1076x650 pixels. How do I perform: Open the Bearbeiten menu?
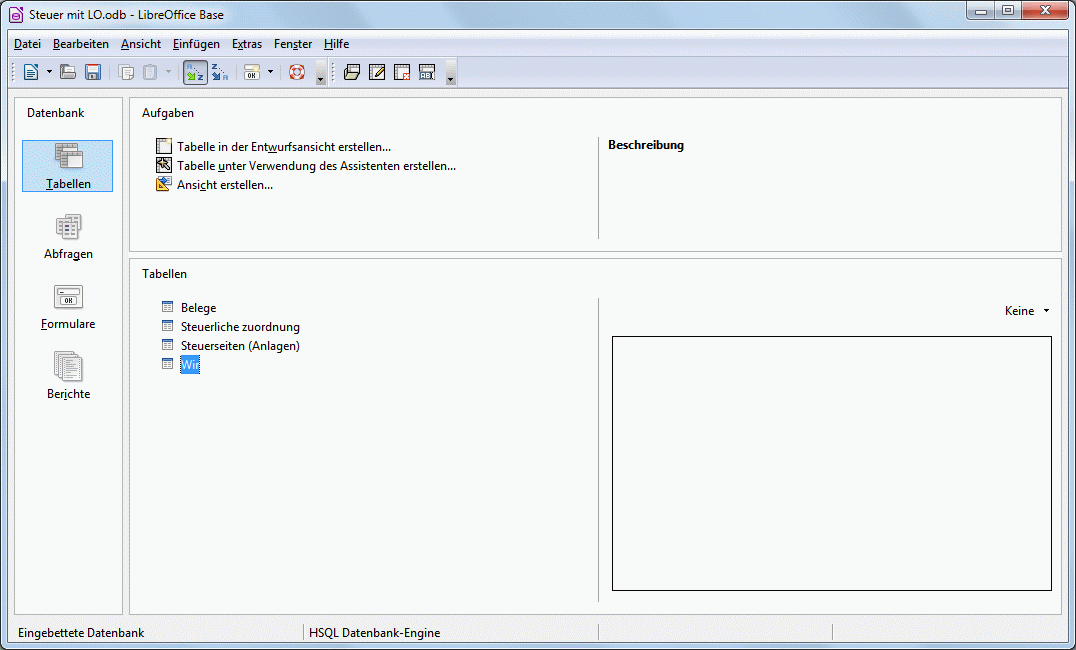click(x=81, y=44)
